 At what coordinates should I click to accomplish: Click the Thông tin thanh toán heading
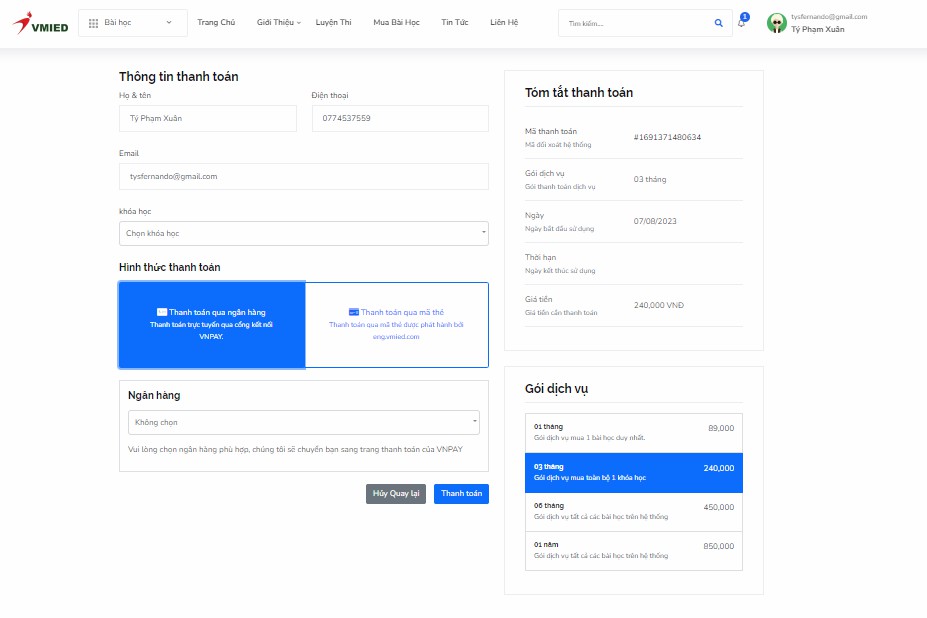[x=179, y=77]
